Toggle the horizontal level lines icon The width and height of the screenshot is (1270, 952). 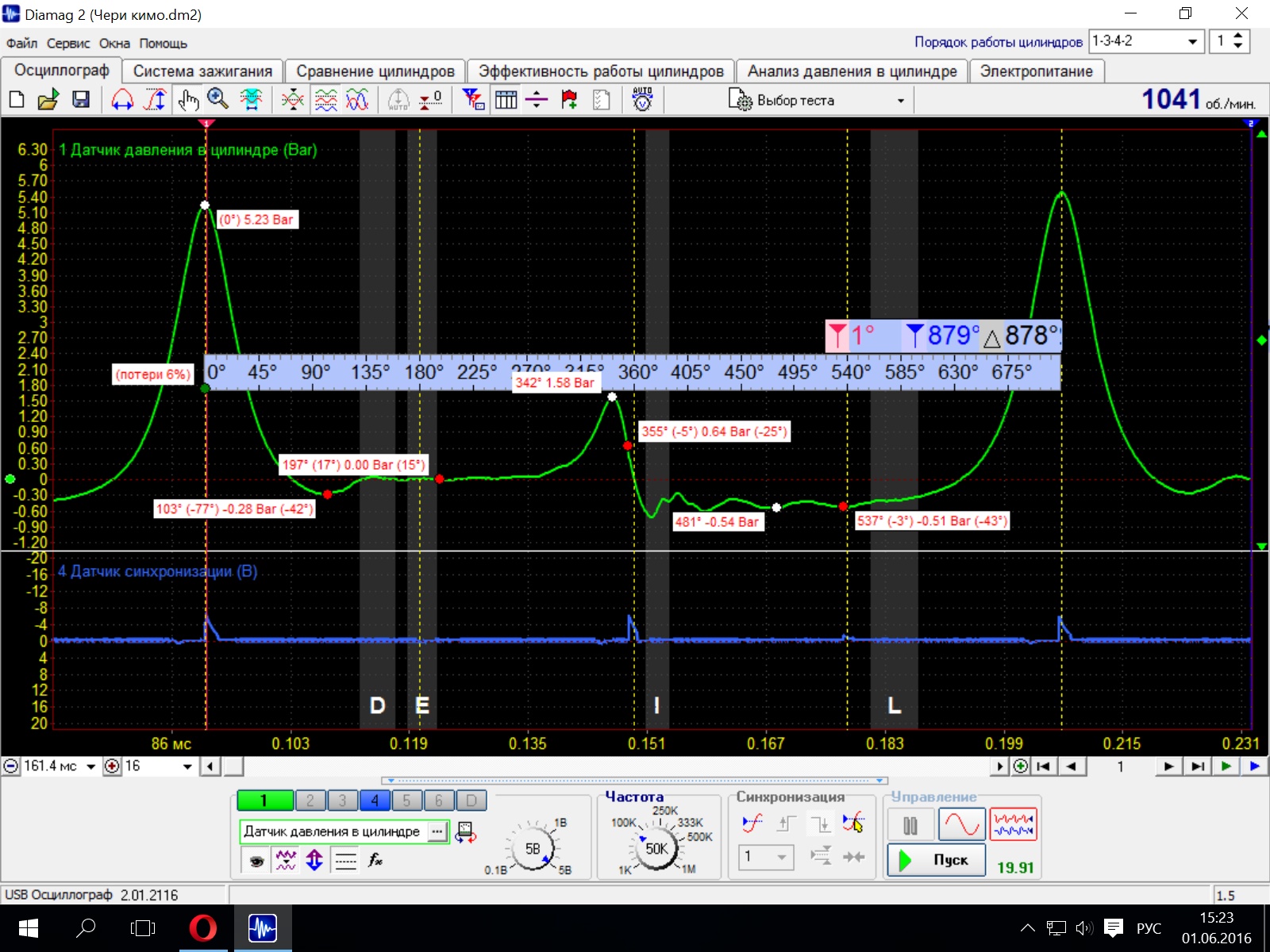[x=345, y=860]
